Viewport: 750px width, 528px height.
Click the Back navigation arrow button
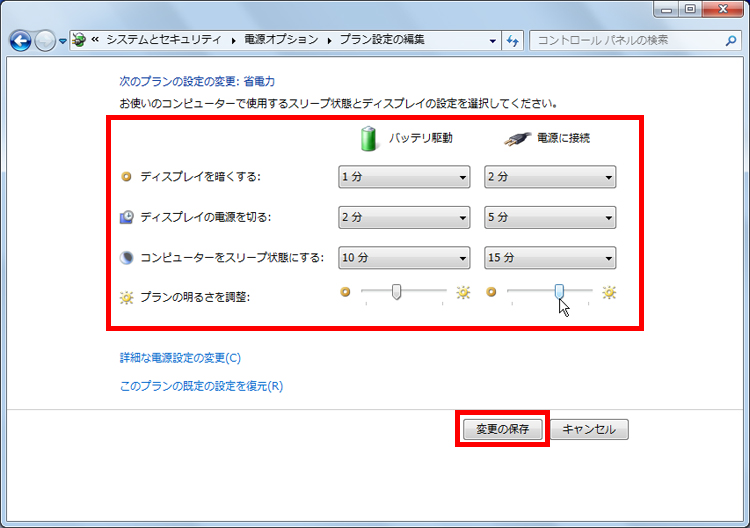21,41
